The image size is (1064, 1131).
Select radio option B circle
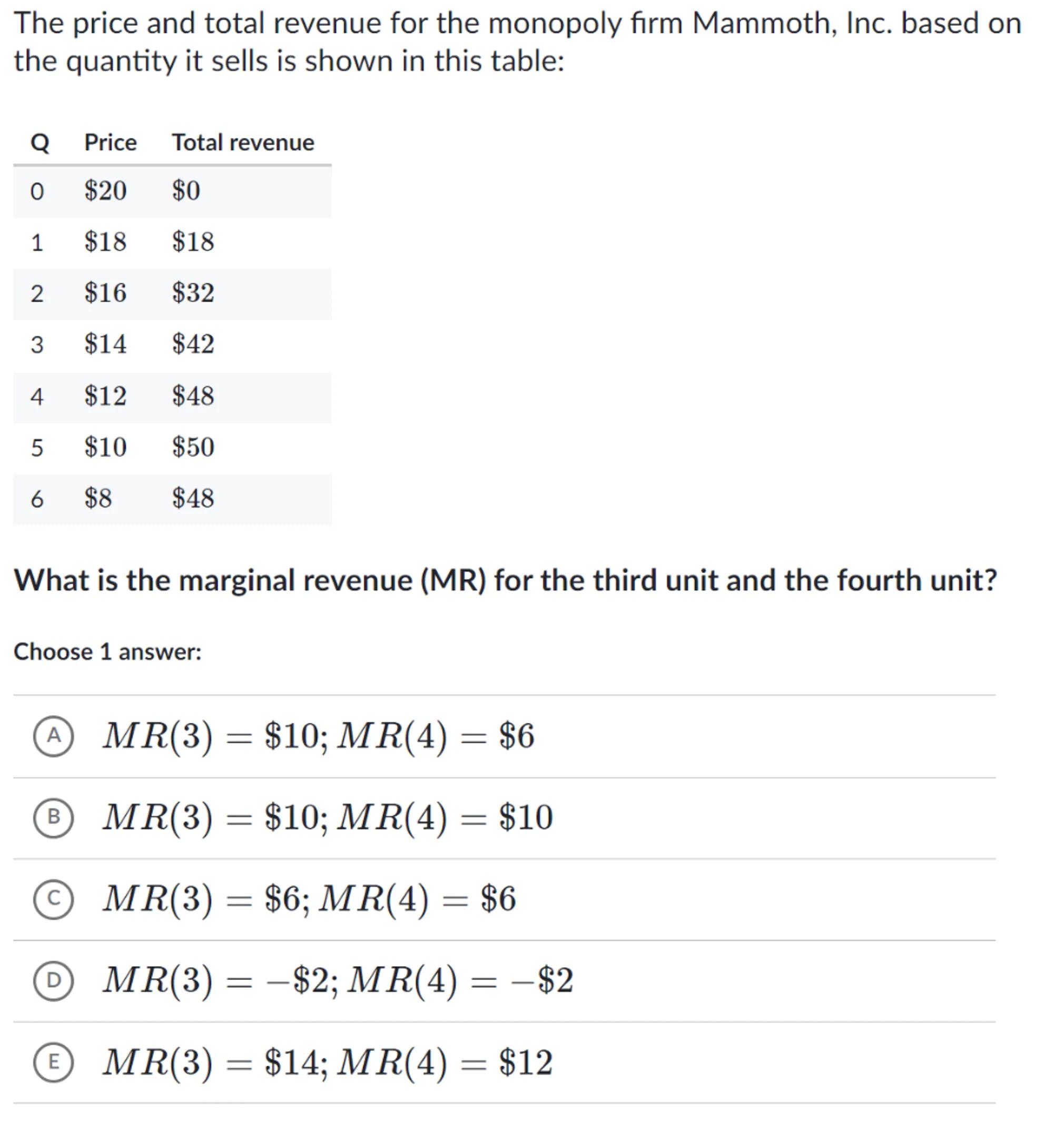pyautogui.click(x=53, y=818)
